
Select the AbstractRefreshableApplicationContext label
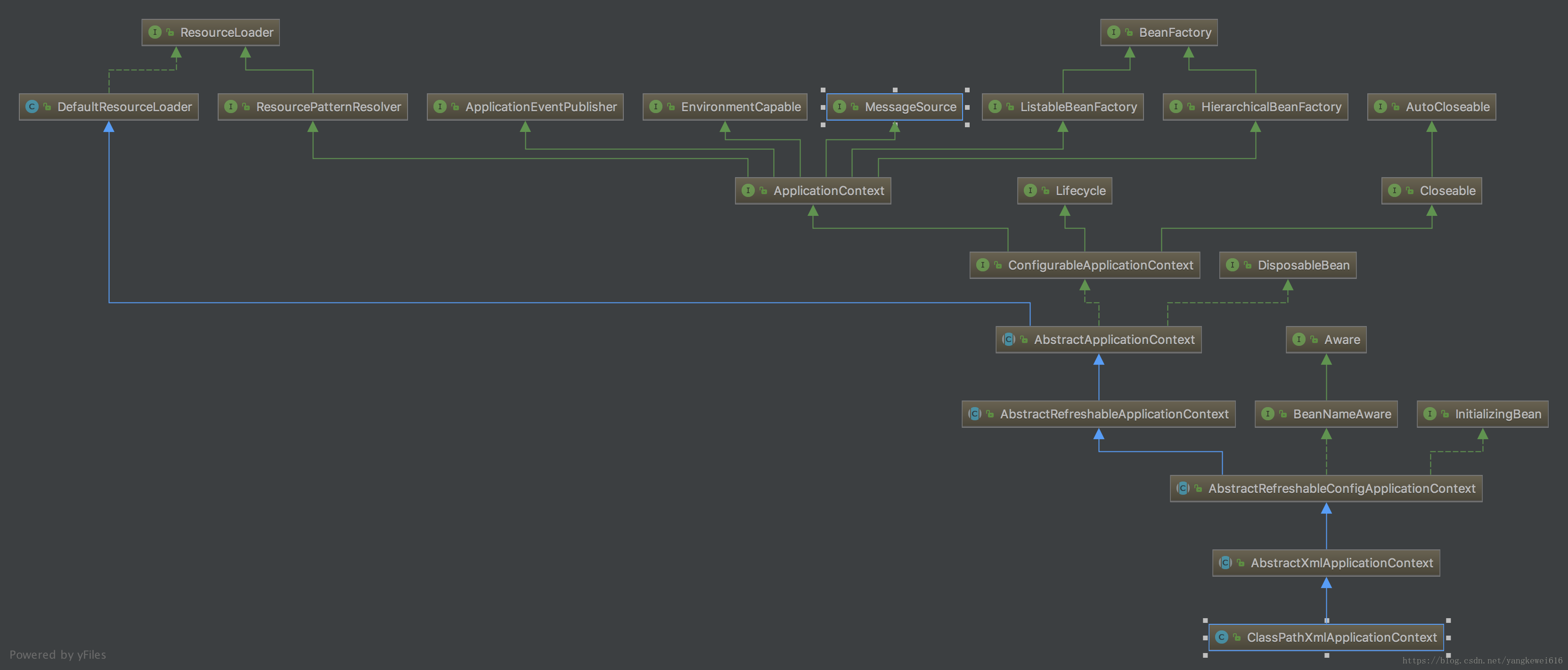coord(1115,414)
